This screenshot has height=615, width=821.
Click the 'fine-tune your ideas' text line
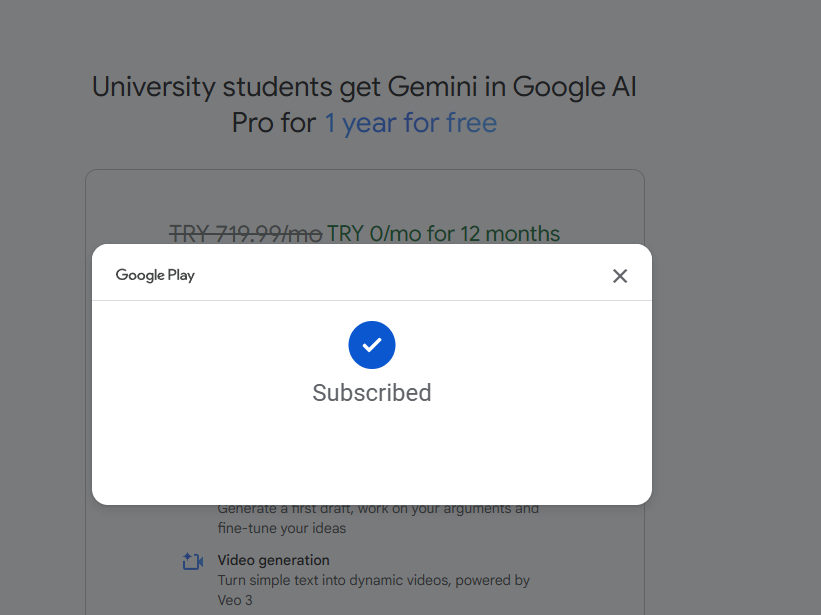(x=282, y=528)
